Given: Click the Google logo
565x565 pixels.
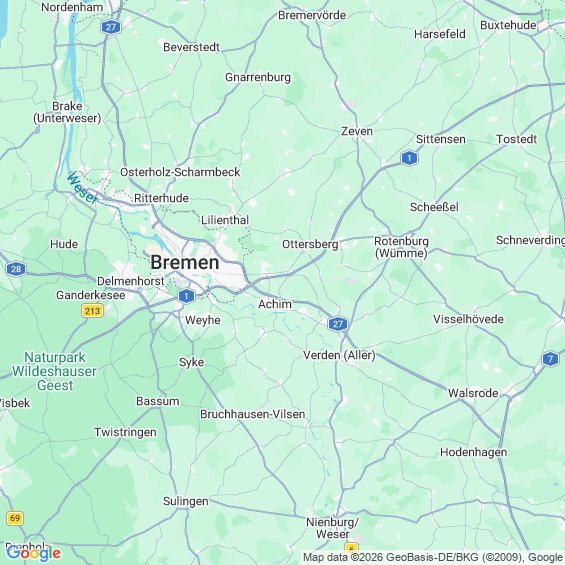Looking at the screenshot, I should click(x=34, y=553).
